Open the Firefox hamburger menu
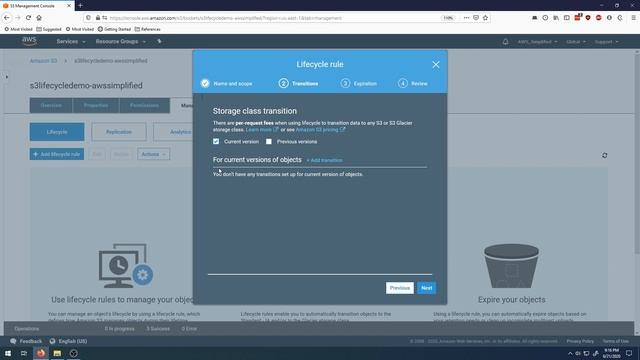Screen dimensions: 640x360 [x=633, y=18]
